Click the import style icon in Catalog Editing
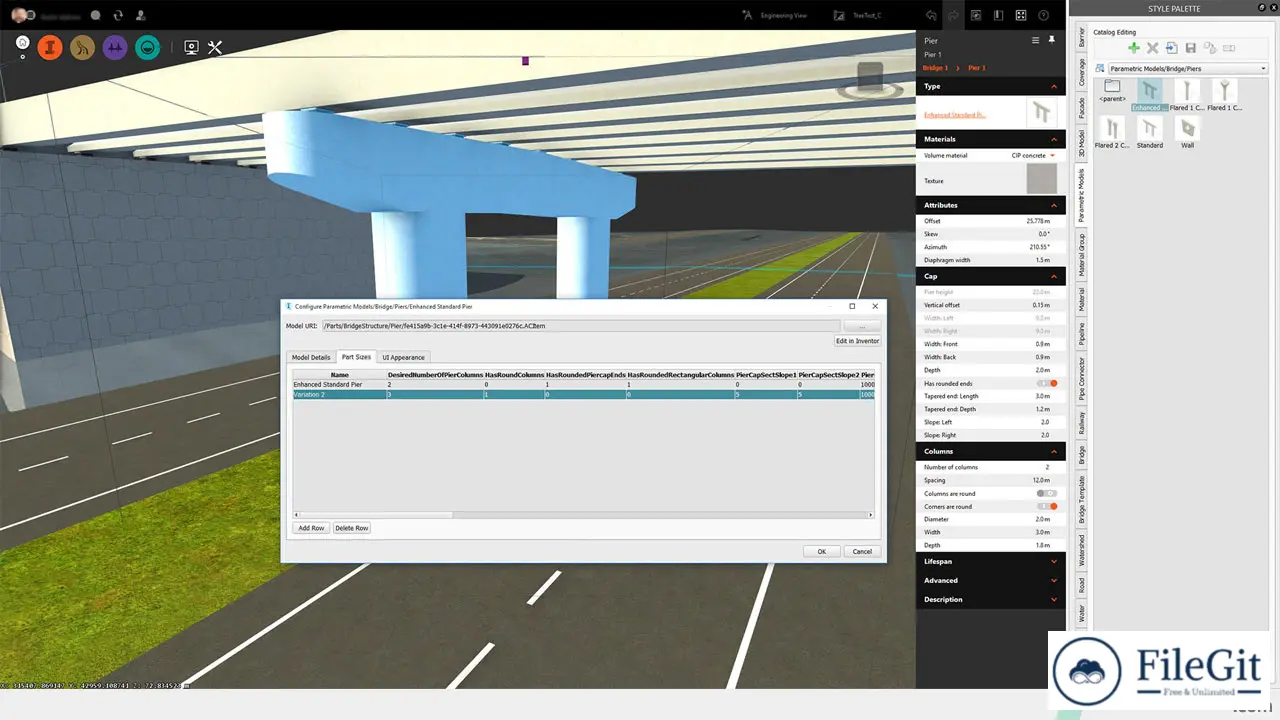This screenshot has width=1280, height=720. 1171,48
